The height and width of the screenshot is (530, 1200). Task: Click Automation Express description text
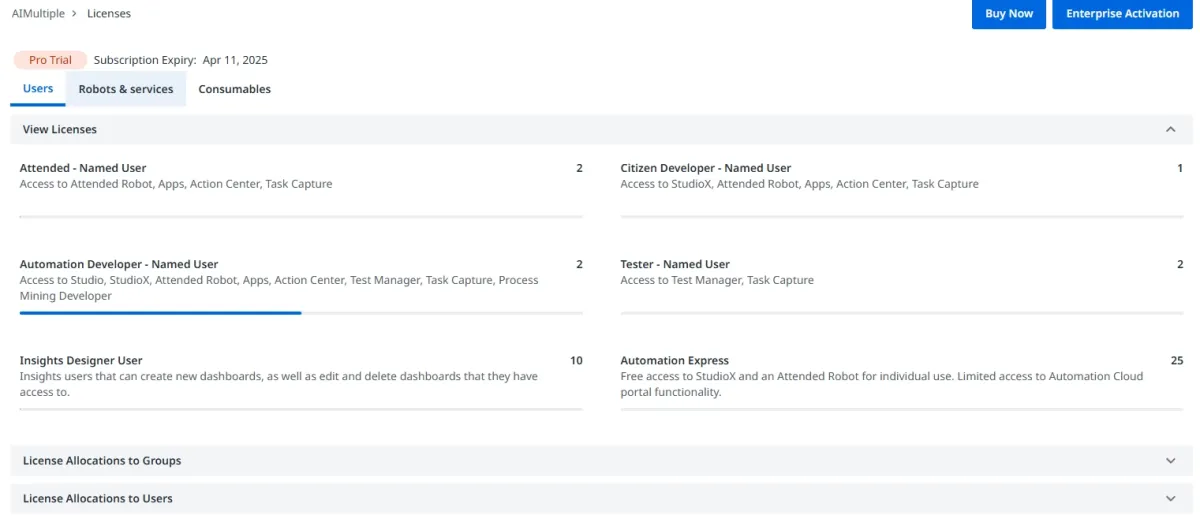point(882,384)
